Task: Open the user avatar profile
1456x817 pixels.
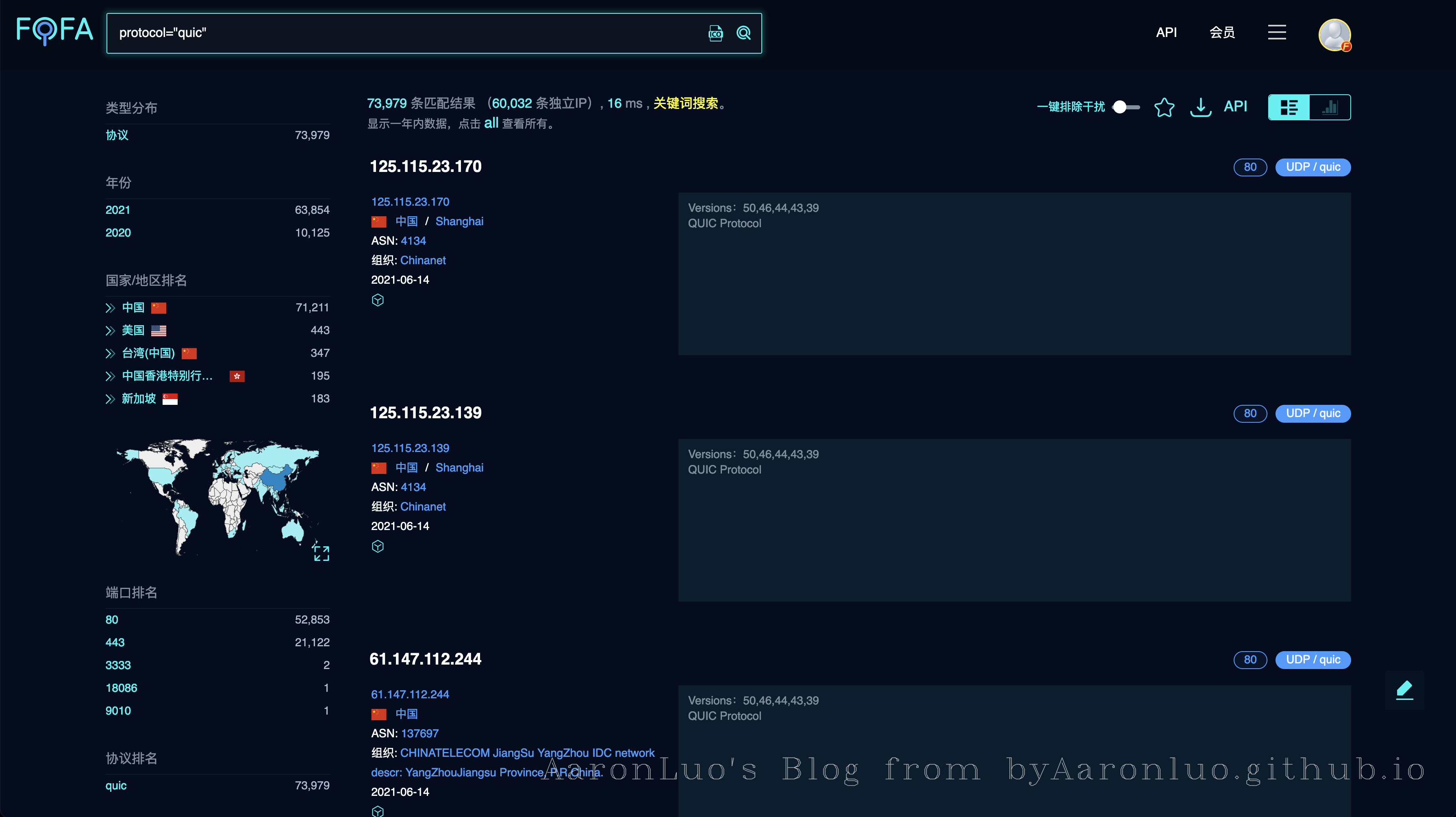Action: 1334,35
